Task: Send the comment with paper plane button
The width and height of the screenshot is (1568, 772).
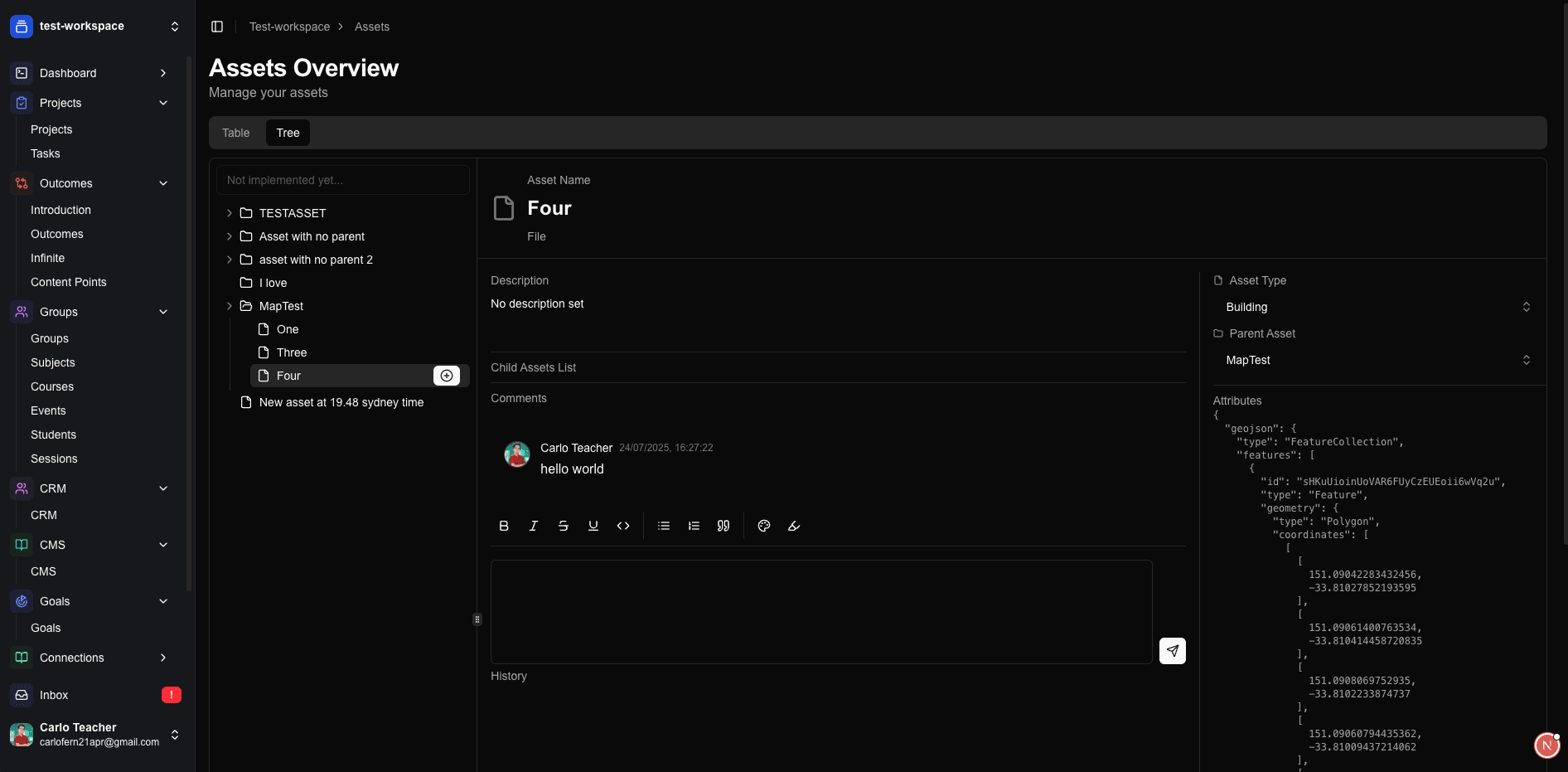Action: point(1172,651)
